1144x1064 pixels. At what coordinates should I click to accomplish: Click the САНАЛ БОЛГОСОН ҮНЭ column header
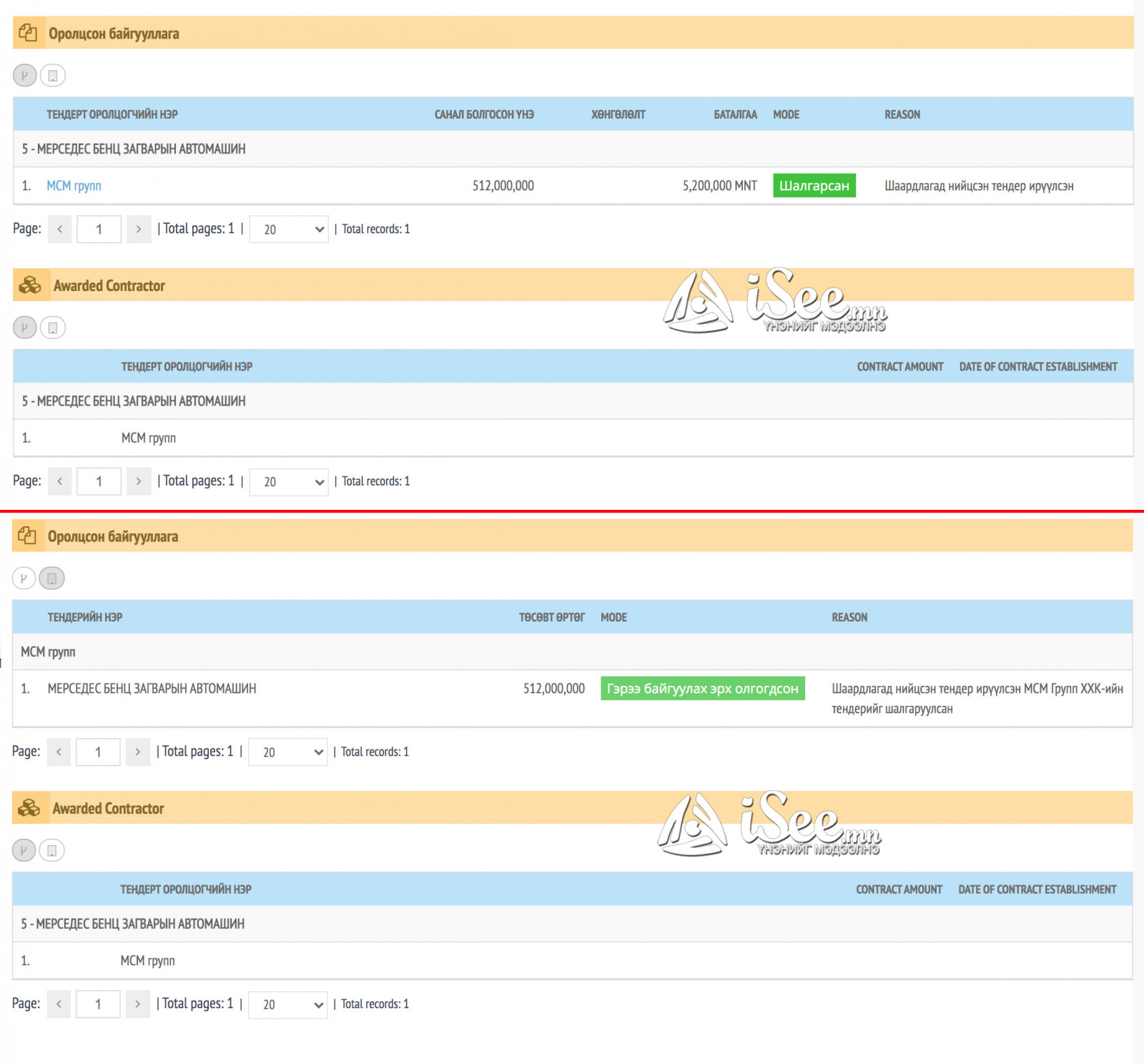[x=484, y=114]
